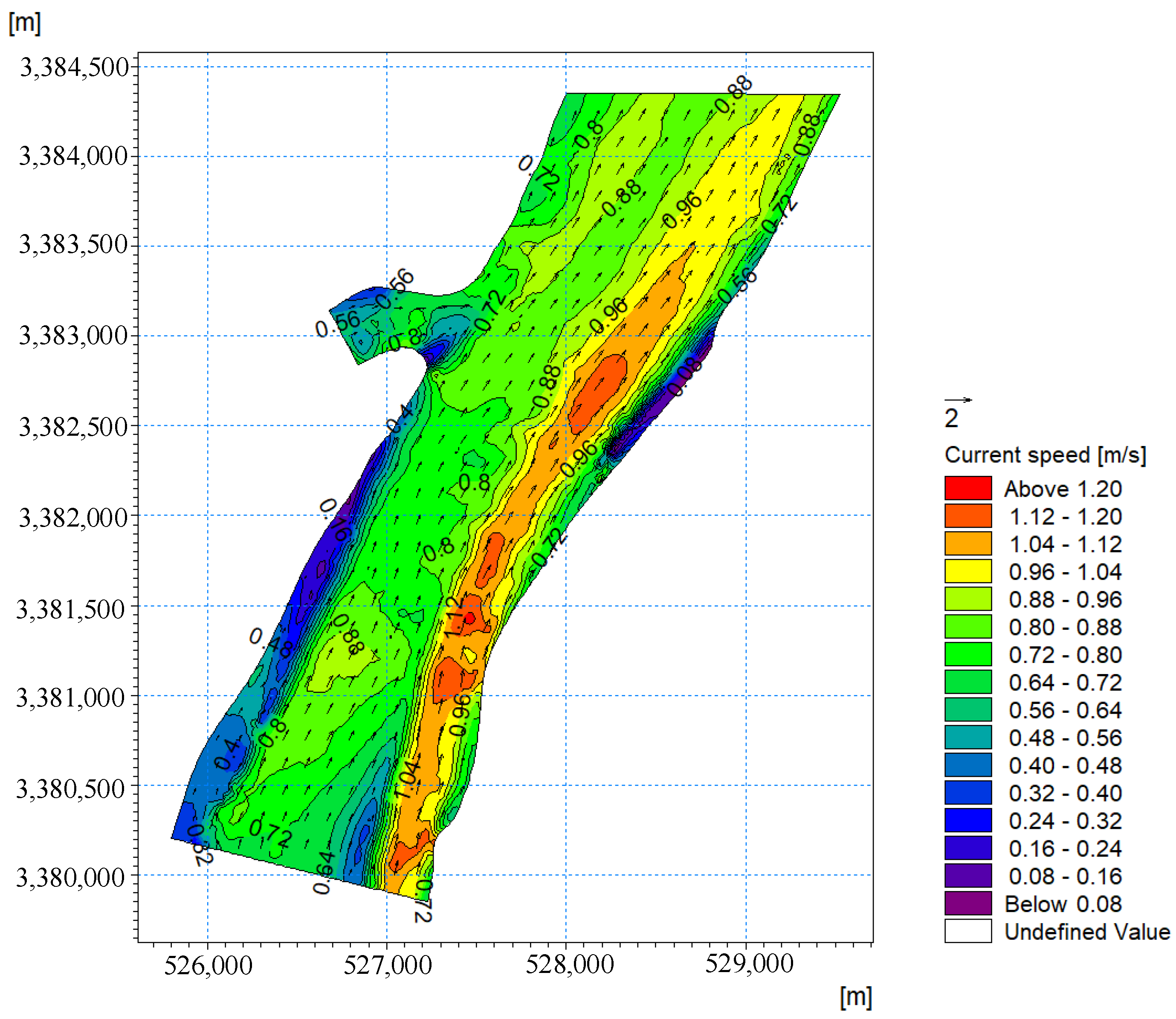Click the teal 0.48 - 0.56 legend swatch
The width and height of the screenshot is (1176, 1019).
point(967,737)
